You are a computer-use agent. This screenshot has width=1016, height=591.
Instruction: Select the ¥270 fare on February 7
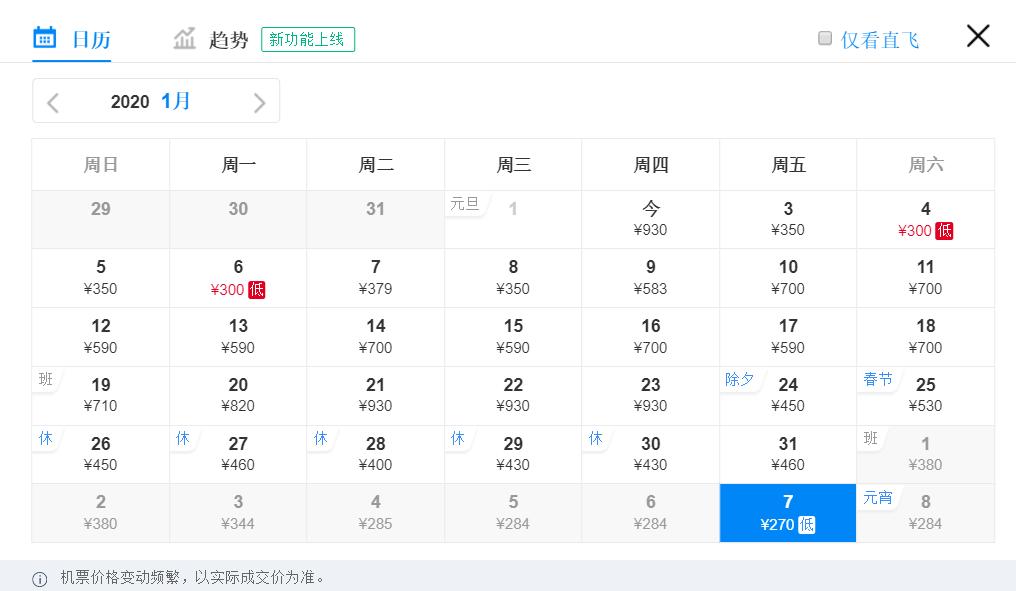(787, 512)
